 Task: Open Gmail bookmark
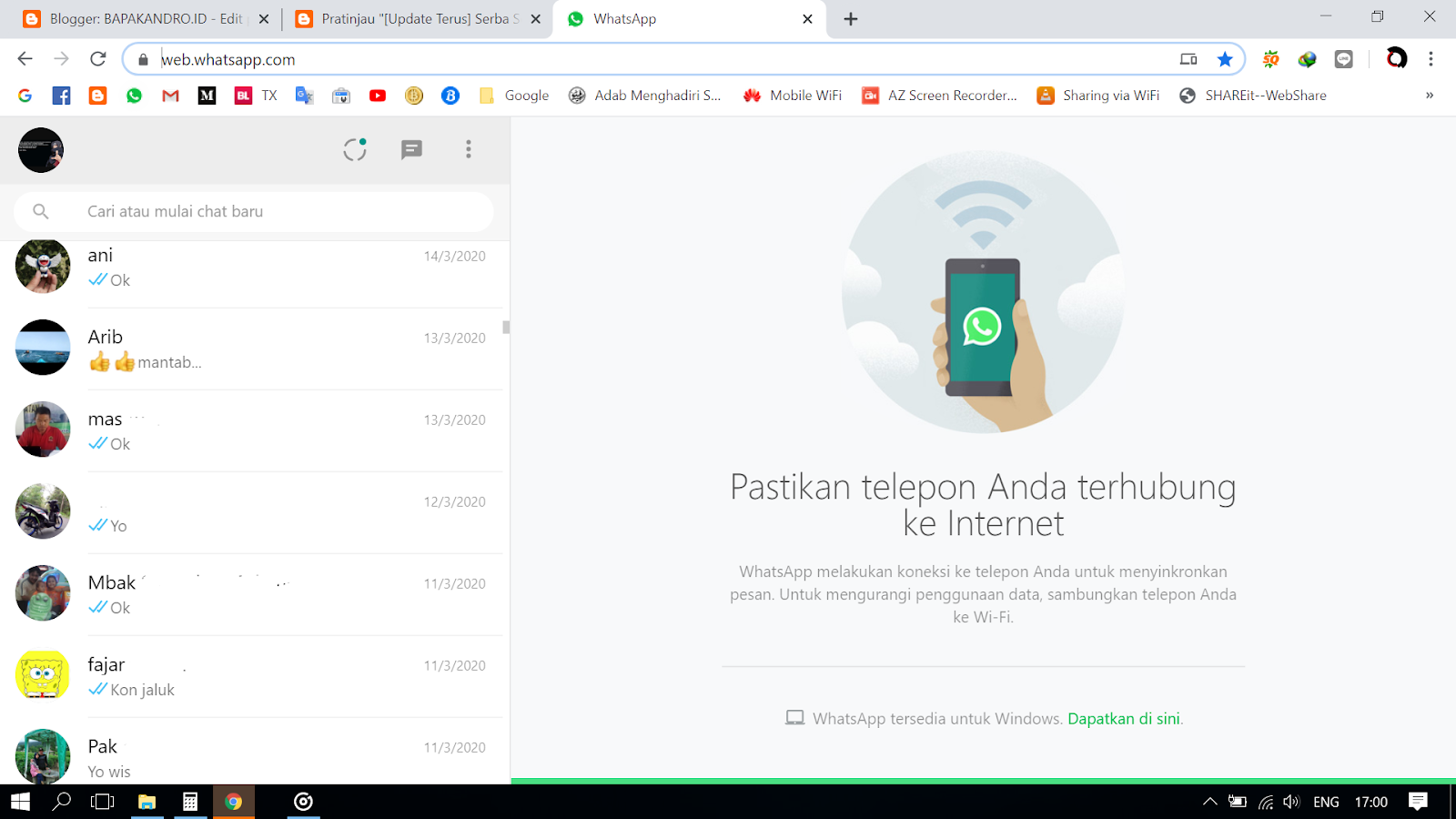(170, 96)
